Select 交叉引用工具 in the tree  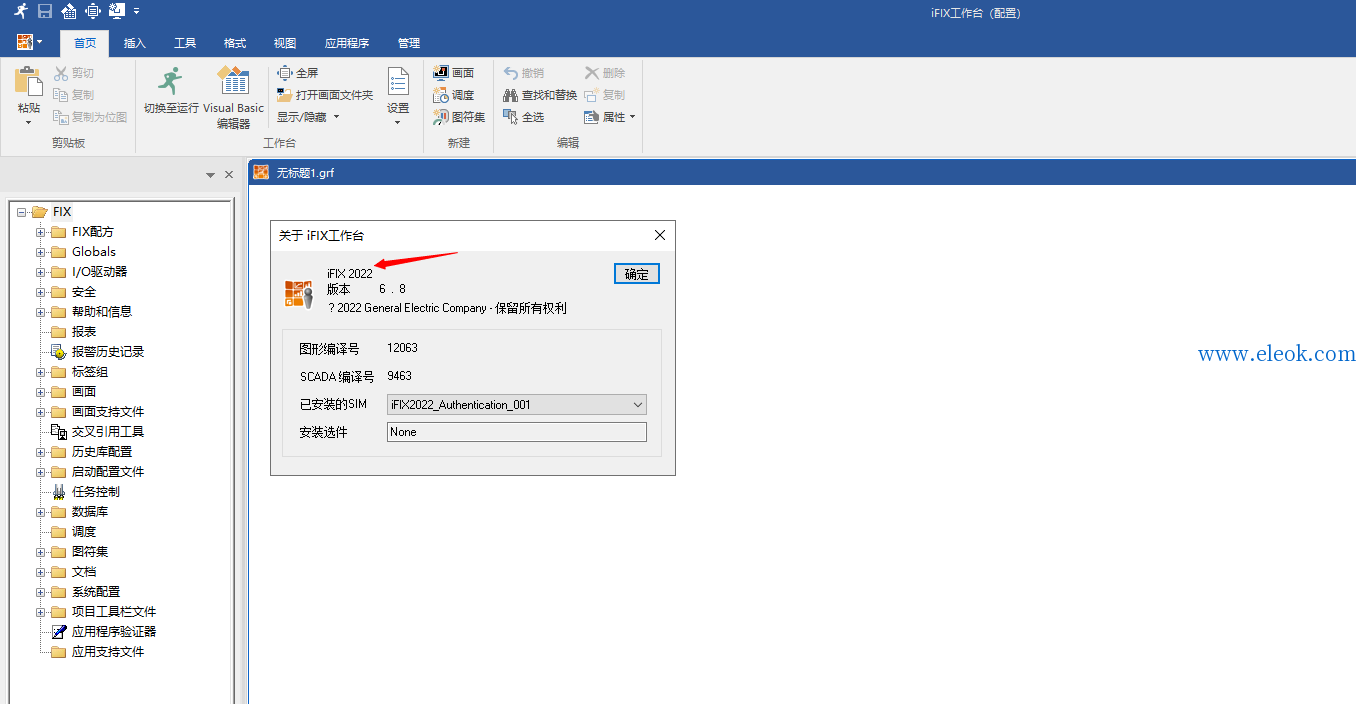coord(108,432)
